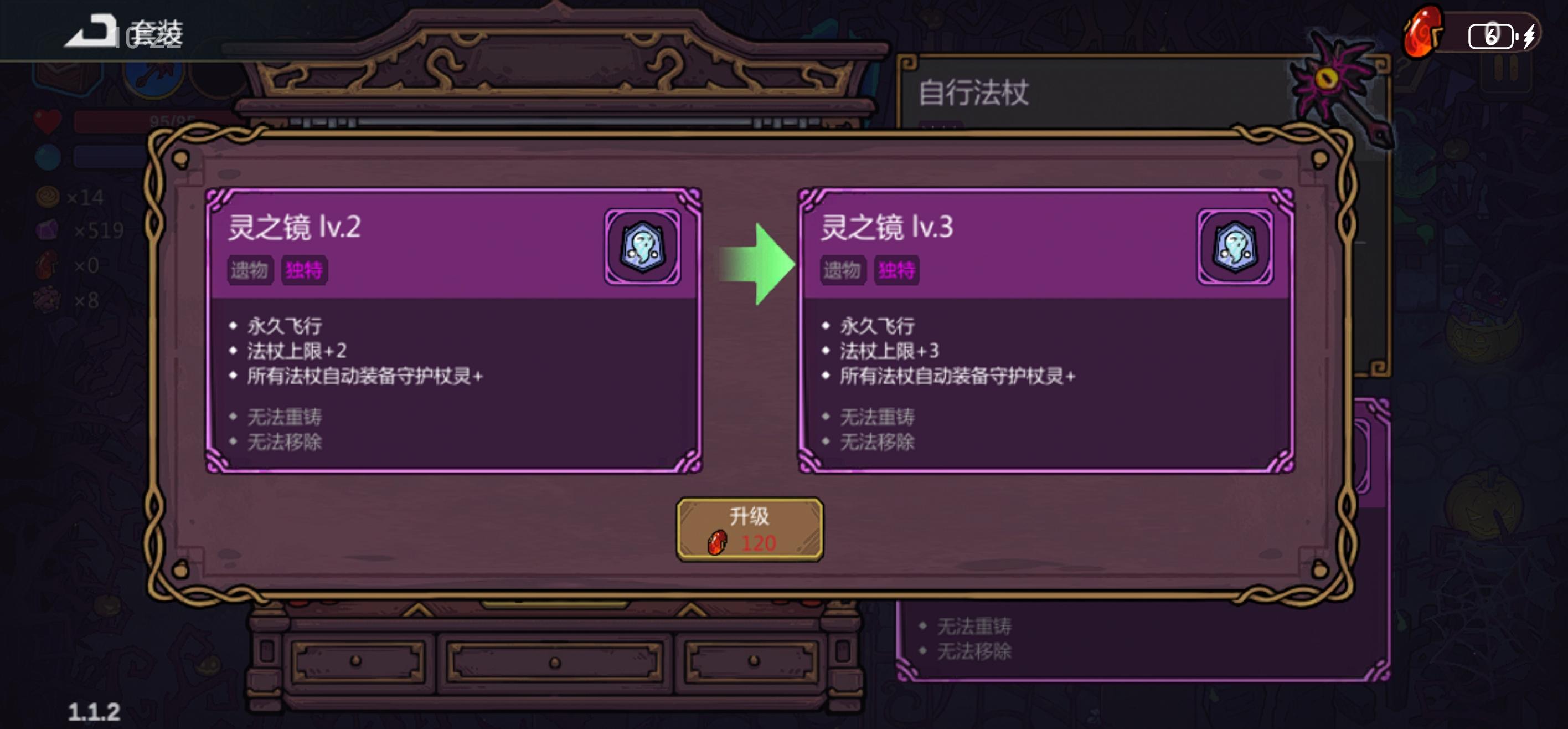The image size is (1568, 729).
Task: Tap the back arrow icon next to 套装
Action: point(92,30)
